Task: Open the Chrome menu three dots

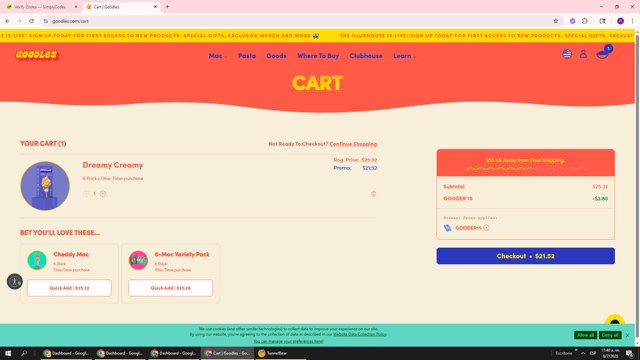Action: [x=633, y=21]
